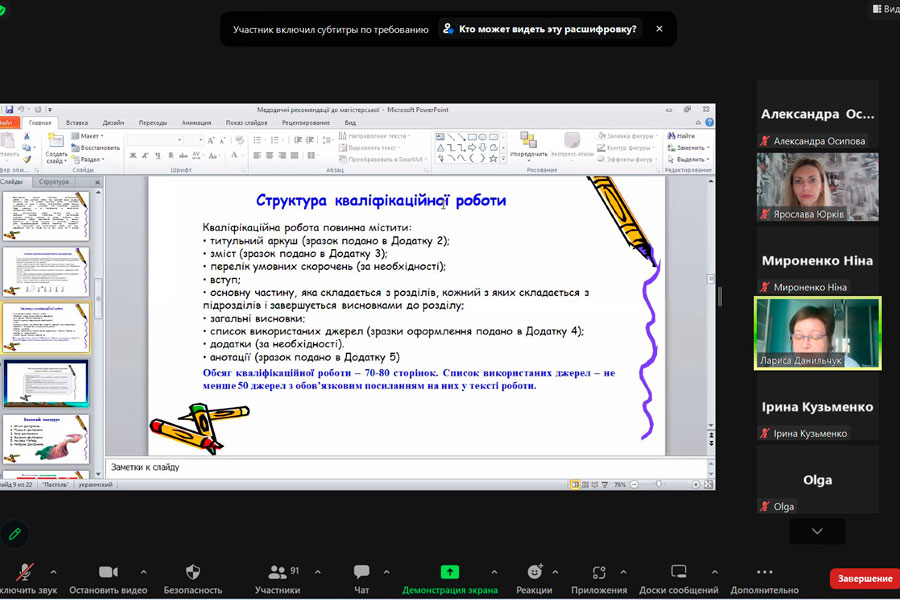Open Whiteboards from the Zoom toolbar
Screen dimensions: 900x600
pyautogui.click(x=679, y=572)
